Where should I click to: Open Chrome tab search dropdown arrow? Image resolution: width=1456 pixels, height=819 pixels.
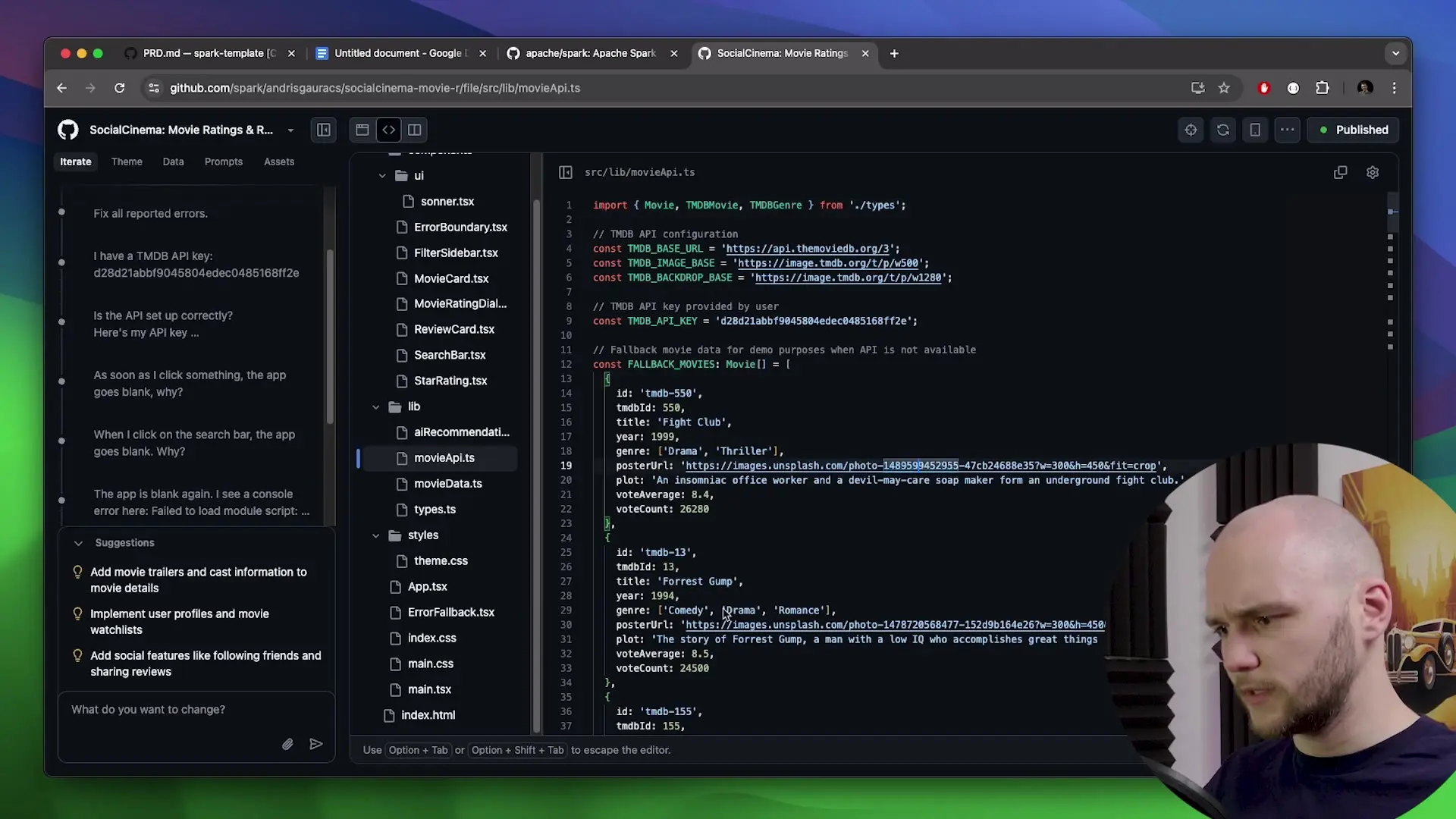point(1395,53)
